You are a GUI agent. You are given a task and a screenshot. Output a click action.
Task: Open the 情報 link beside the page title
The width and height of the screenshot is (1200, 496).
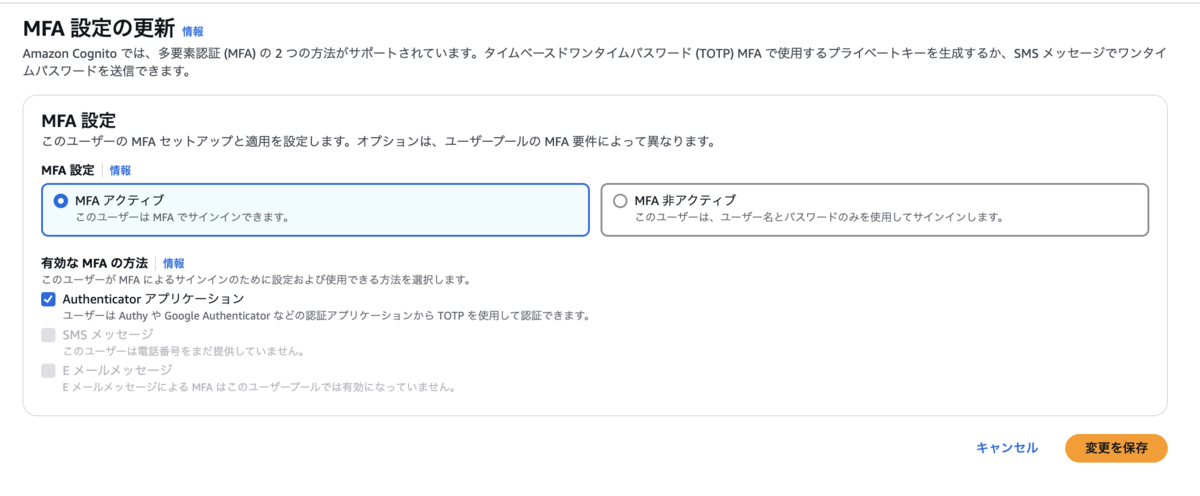[x=193, y=32]
